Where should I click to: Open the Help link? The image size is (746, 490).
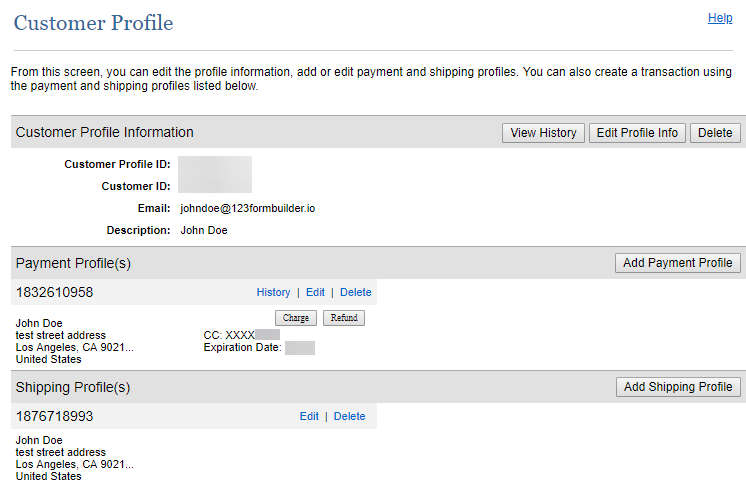pyautogui.click(x=720, y=18)
